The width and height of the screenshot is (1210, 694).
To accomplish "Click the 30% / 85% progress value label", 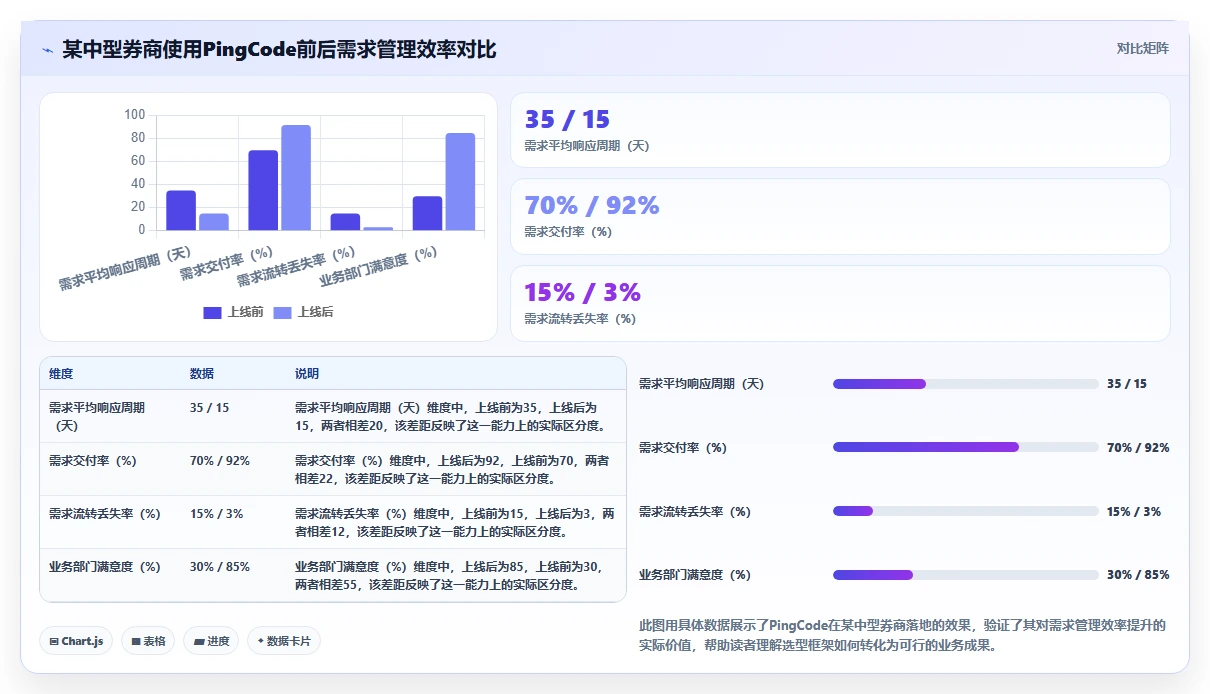I will pos(1138,575).
